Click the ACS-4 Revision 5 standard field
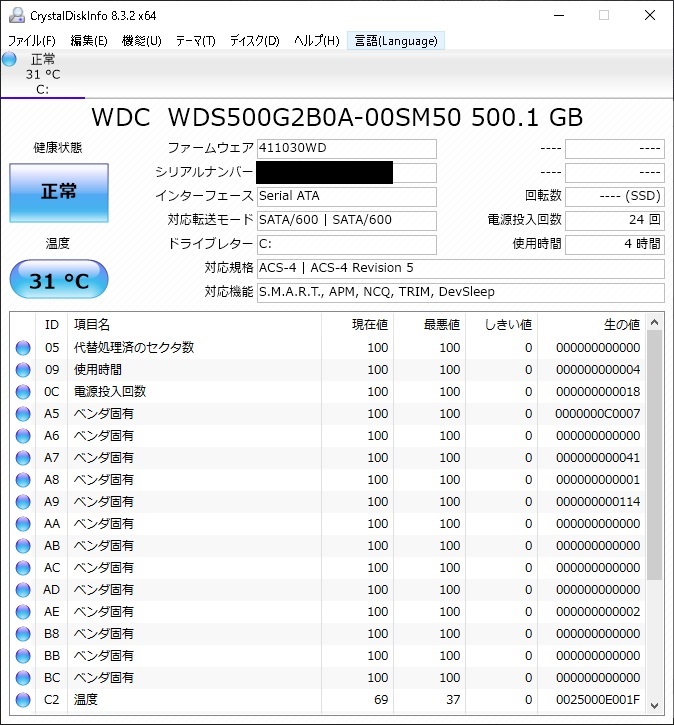Screen dimensions: 674x725 [460, 269]
